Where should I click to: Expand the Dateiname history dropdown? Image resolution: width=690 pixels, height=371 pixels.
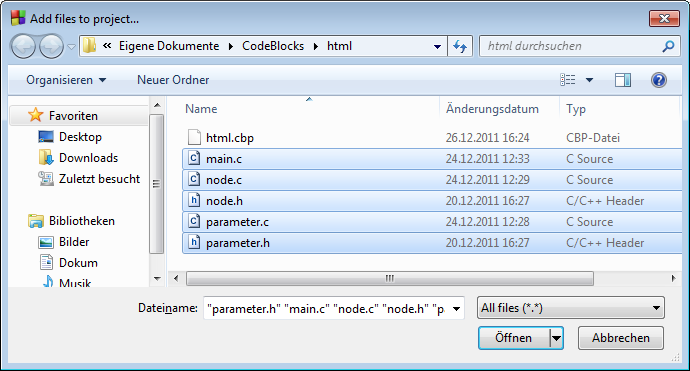point(456,309)
